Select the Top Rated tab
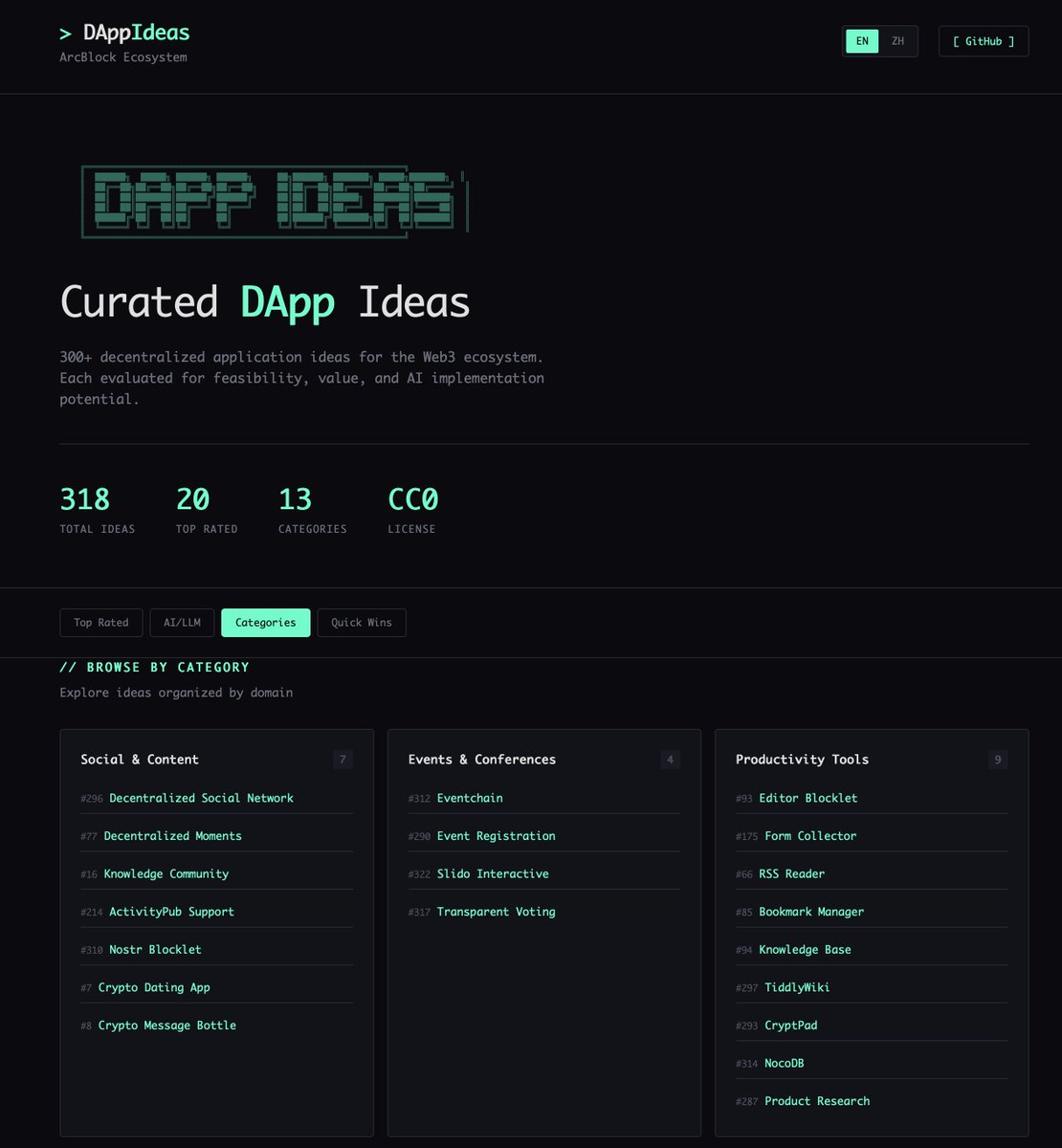1062x1148 pixels. [101, 623]
